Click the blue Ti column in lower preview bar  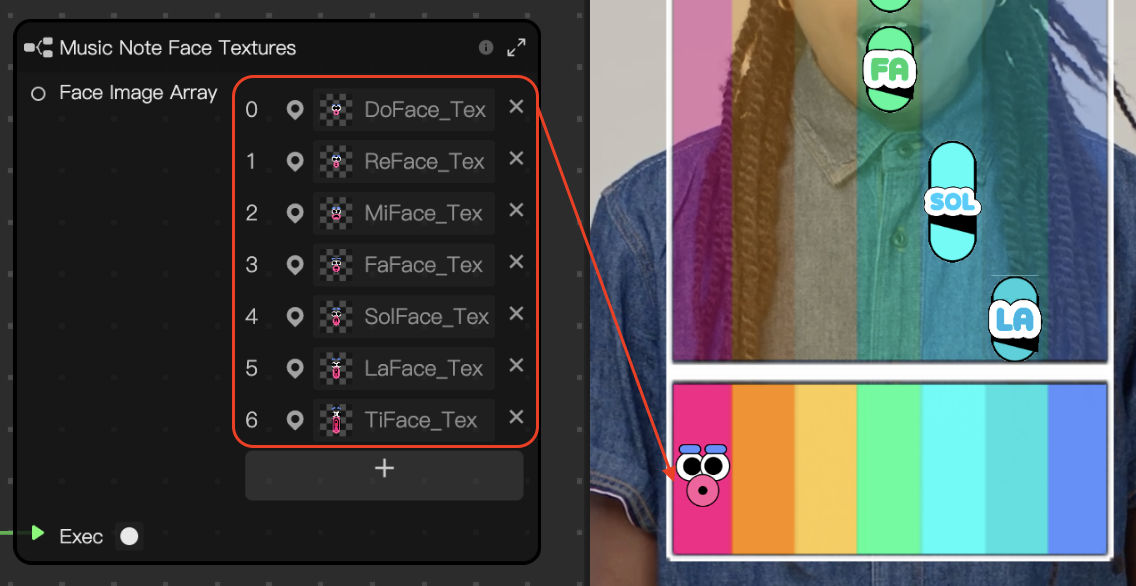[x=1077, y=469]
